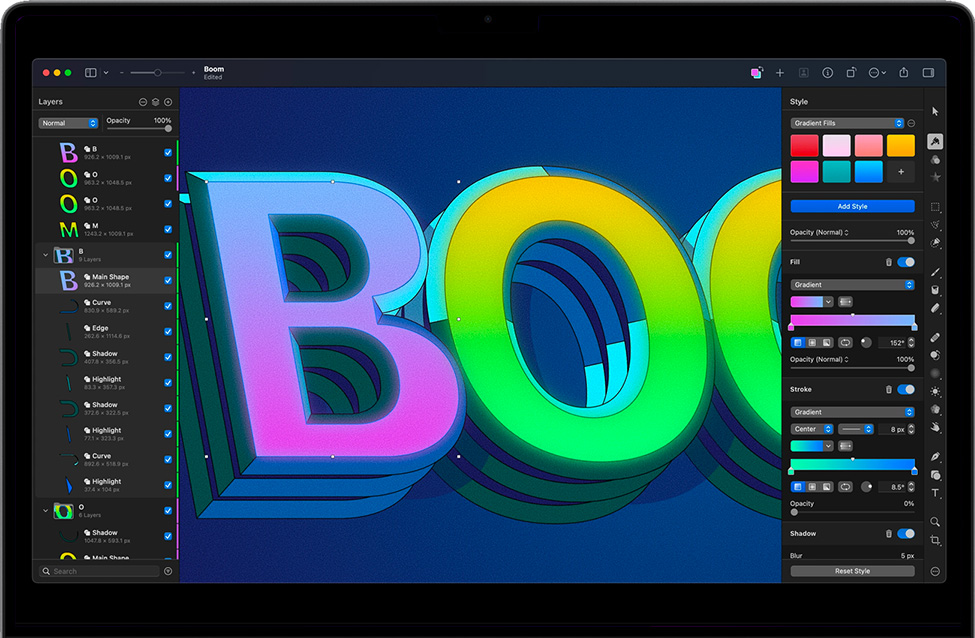The width and height of the screenshot is (975, 638).
Task: Click the Share icon in the title bar
Action: 903,73
